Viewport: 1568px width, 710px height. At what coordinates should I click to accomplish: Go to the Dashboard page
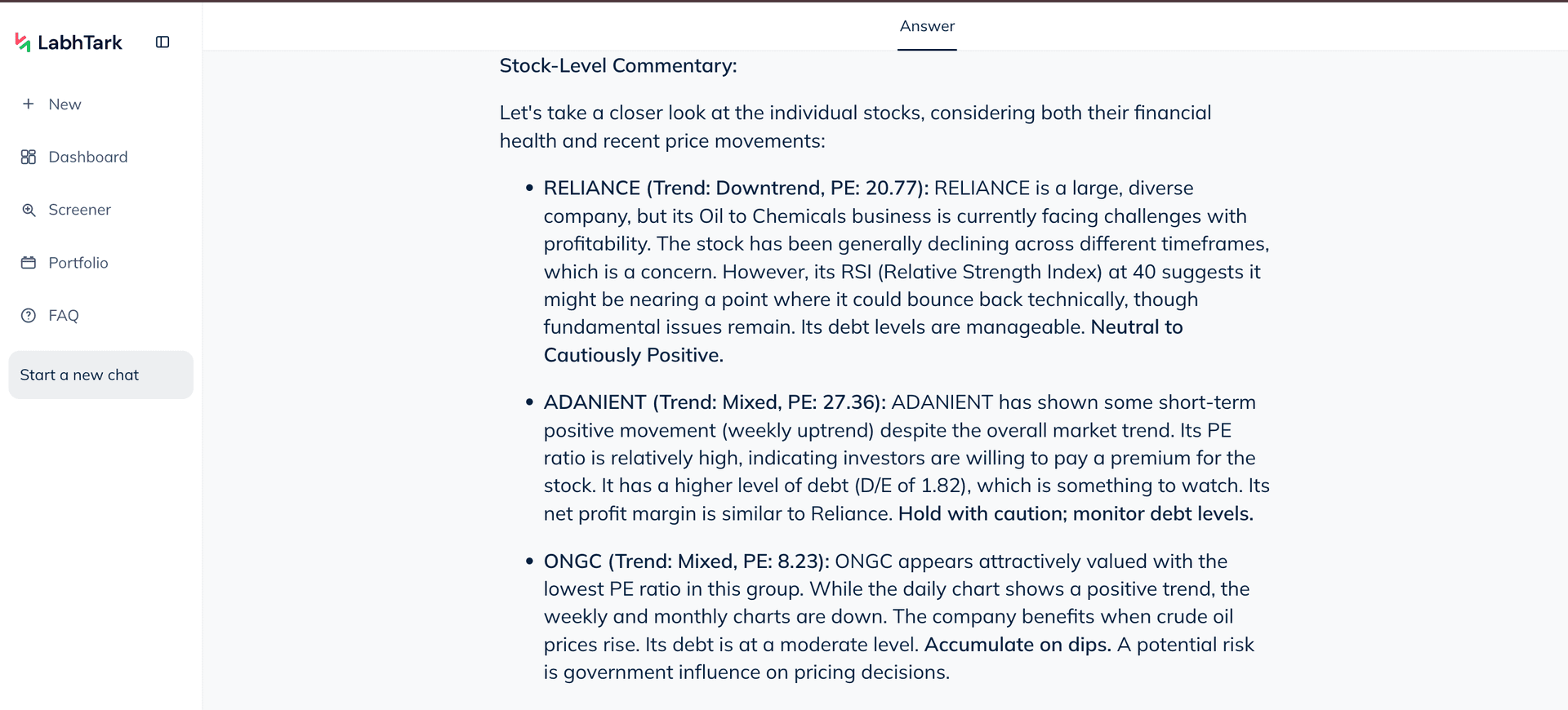(x=88, y=157)
